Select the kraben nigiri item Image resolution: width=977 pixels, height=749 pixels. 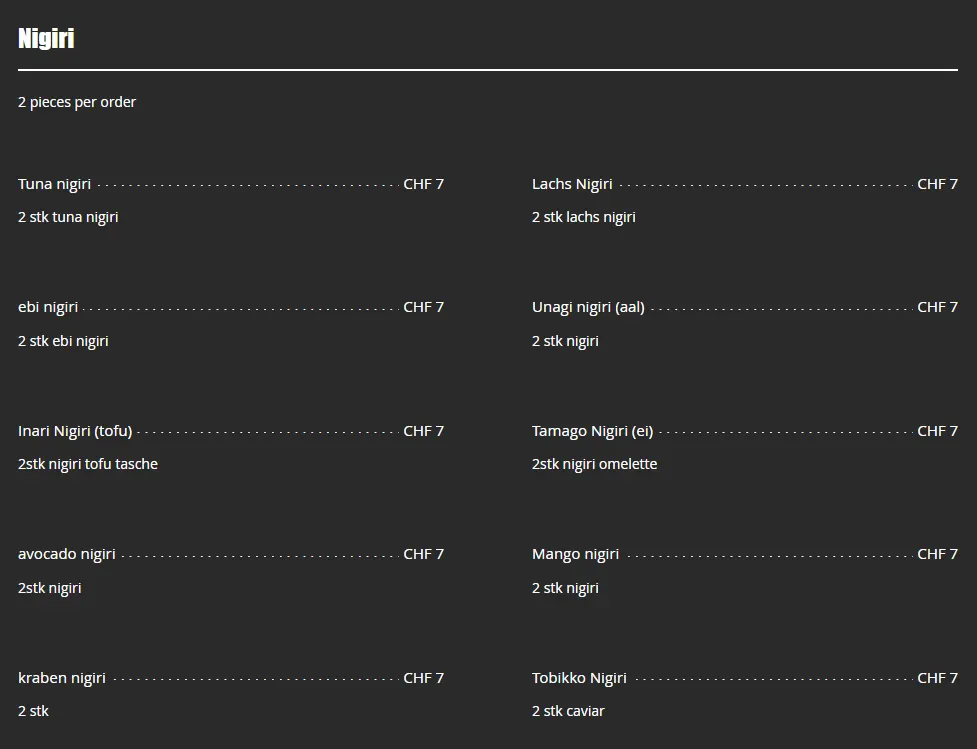tap(62, 678)
